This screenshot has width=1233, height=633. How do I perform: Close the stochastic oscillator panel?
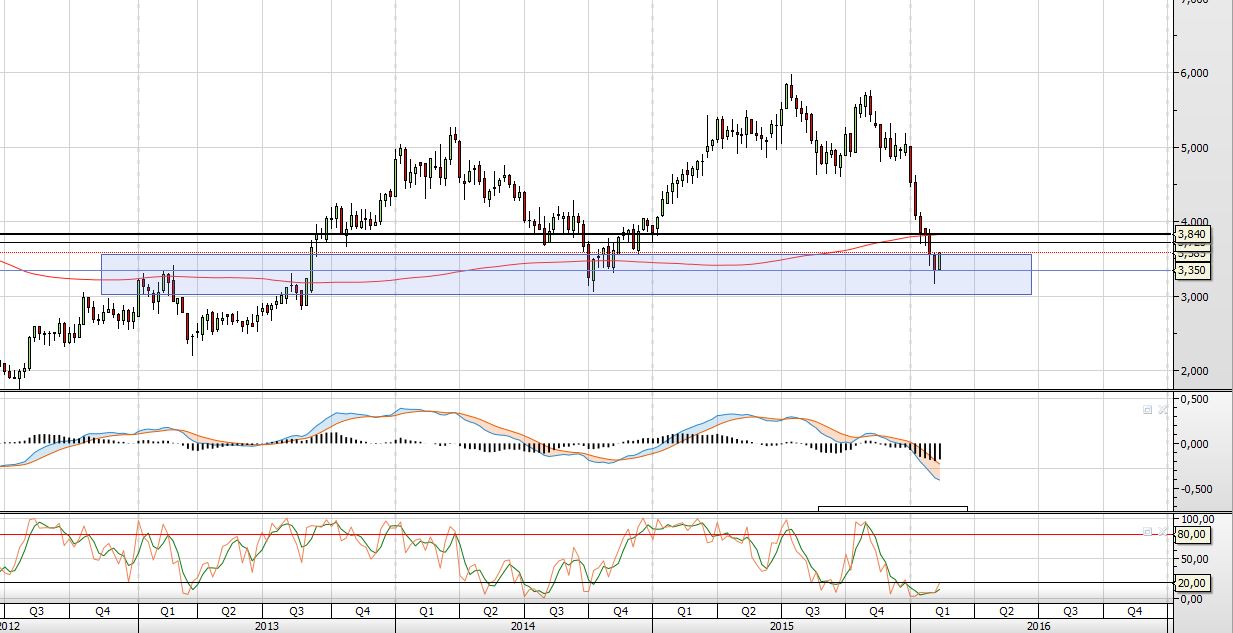click(1161, 532)
